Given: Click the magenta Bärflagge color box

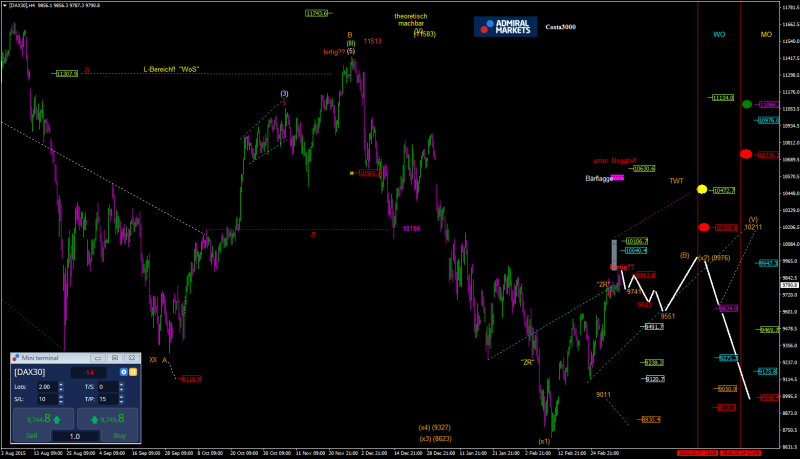Looking at the screenshot, I should [618, 177].
